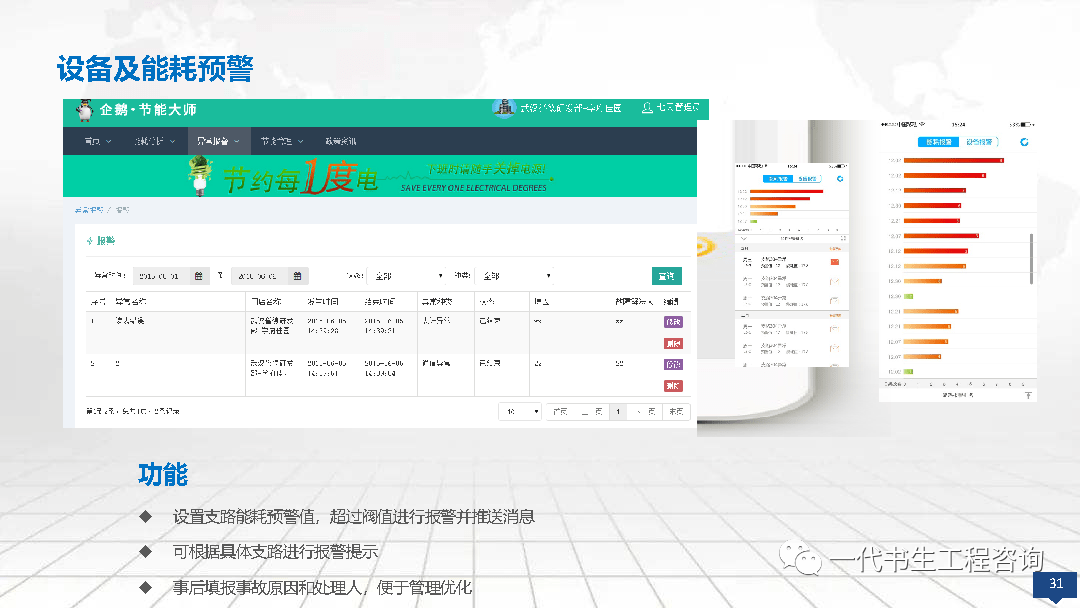Image resolution: width=1080 pixels, height=608 pixels.
Task: Select the white inactive tab in small phone screen
Action: click(x=808, y=178)
